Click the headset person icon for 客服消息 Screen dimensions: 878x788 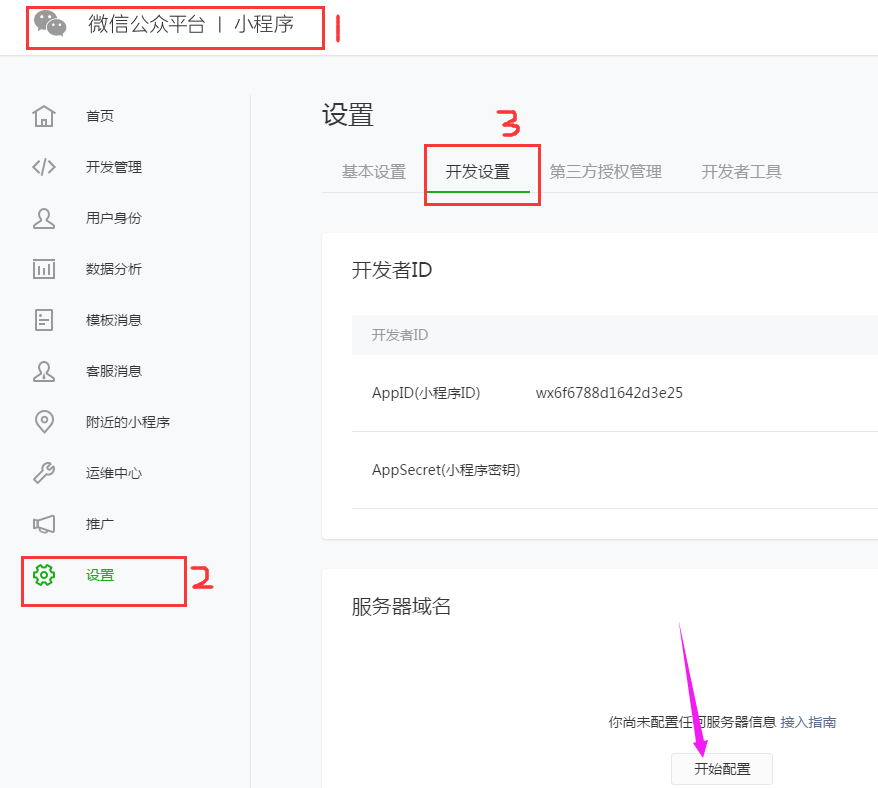tap(44, 371)
